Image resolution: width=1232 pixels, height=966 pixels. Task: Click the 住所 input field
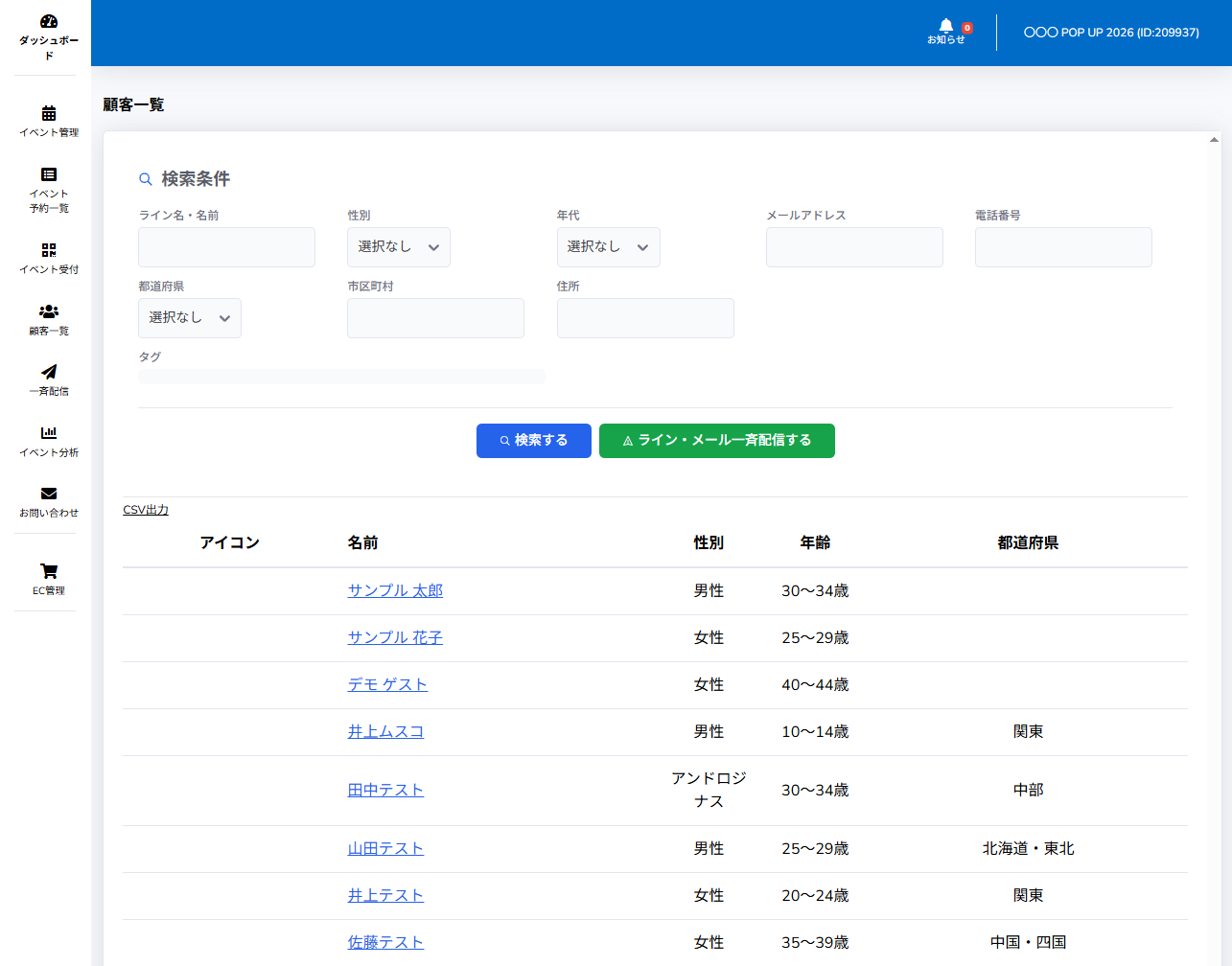click(x=645, y=318)
